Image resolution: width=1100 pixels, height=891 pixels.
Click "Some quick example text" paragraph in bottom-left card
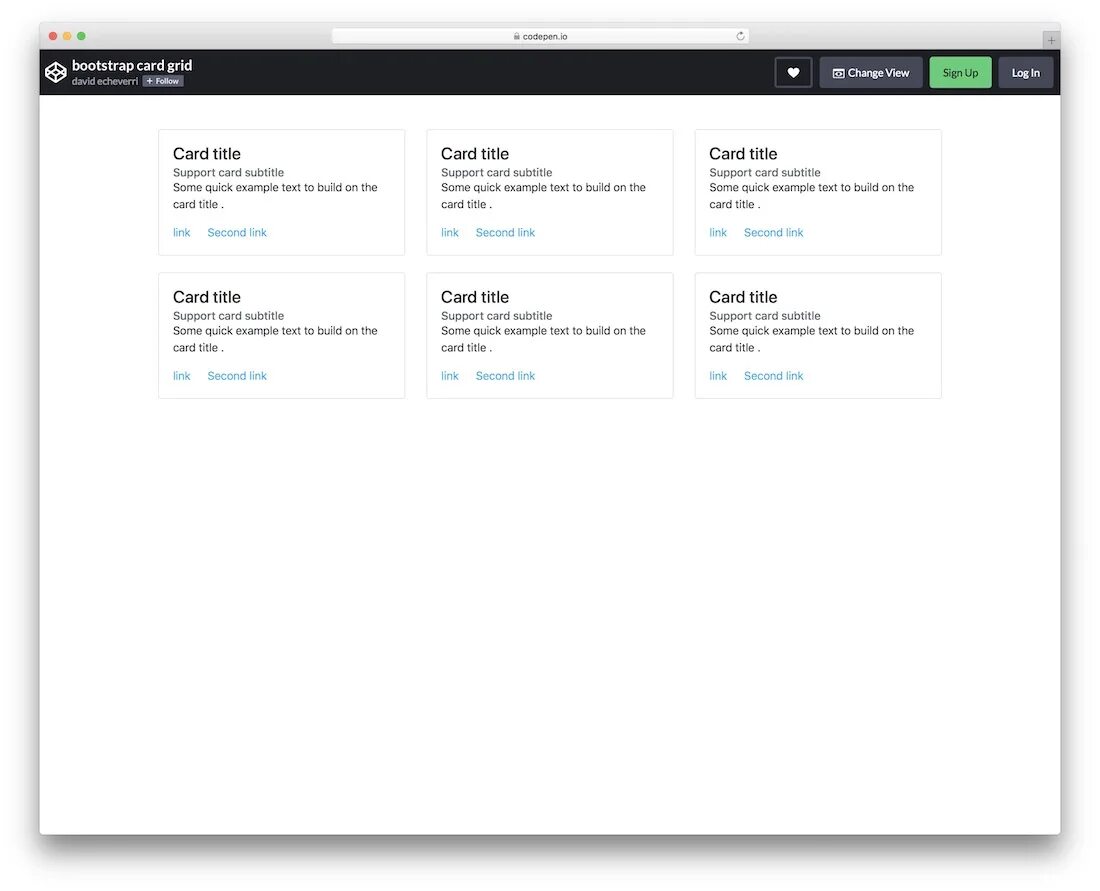(x=275, y=339)
